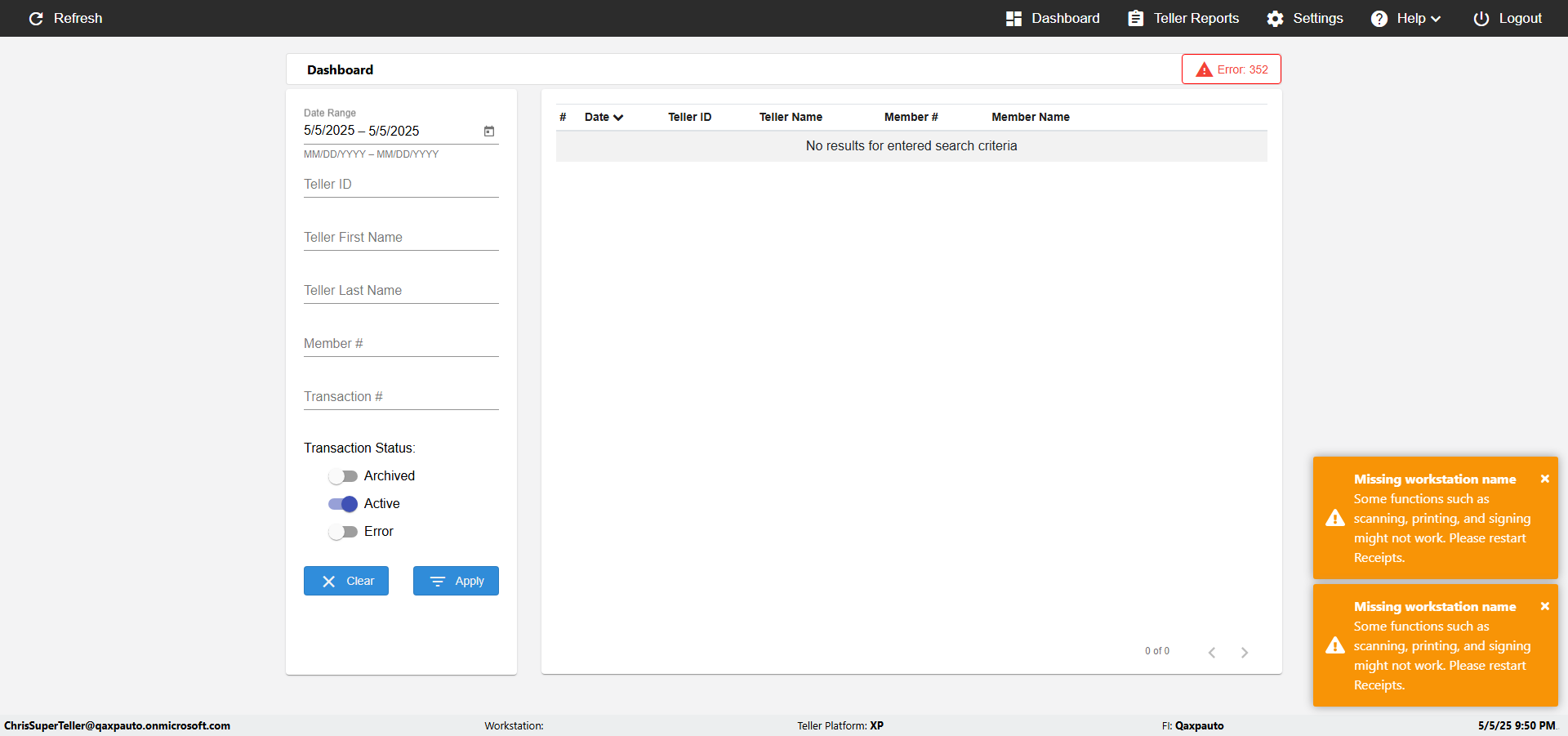Enable the Archived status toggle
This screenshot has width=1568, height=736.
click(x=343, y=476)
